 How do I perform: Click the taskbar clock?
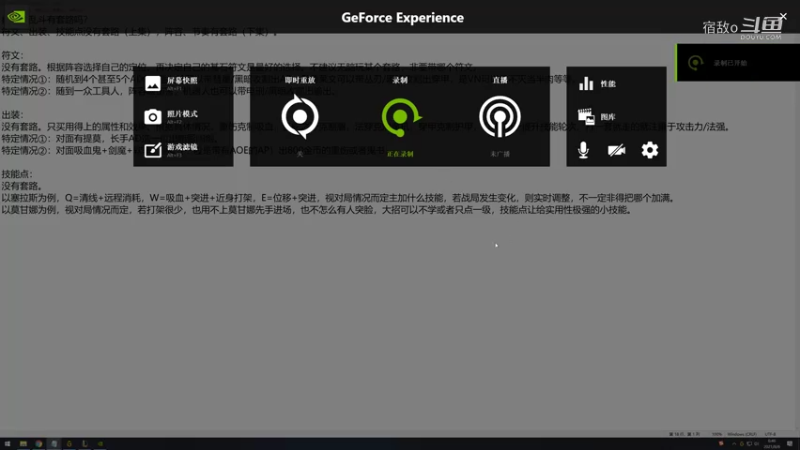click(x=771, y=444)
